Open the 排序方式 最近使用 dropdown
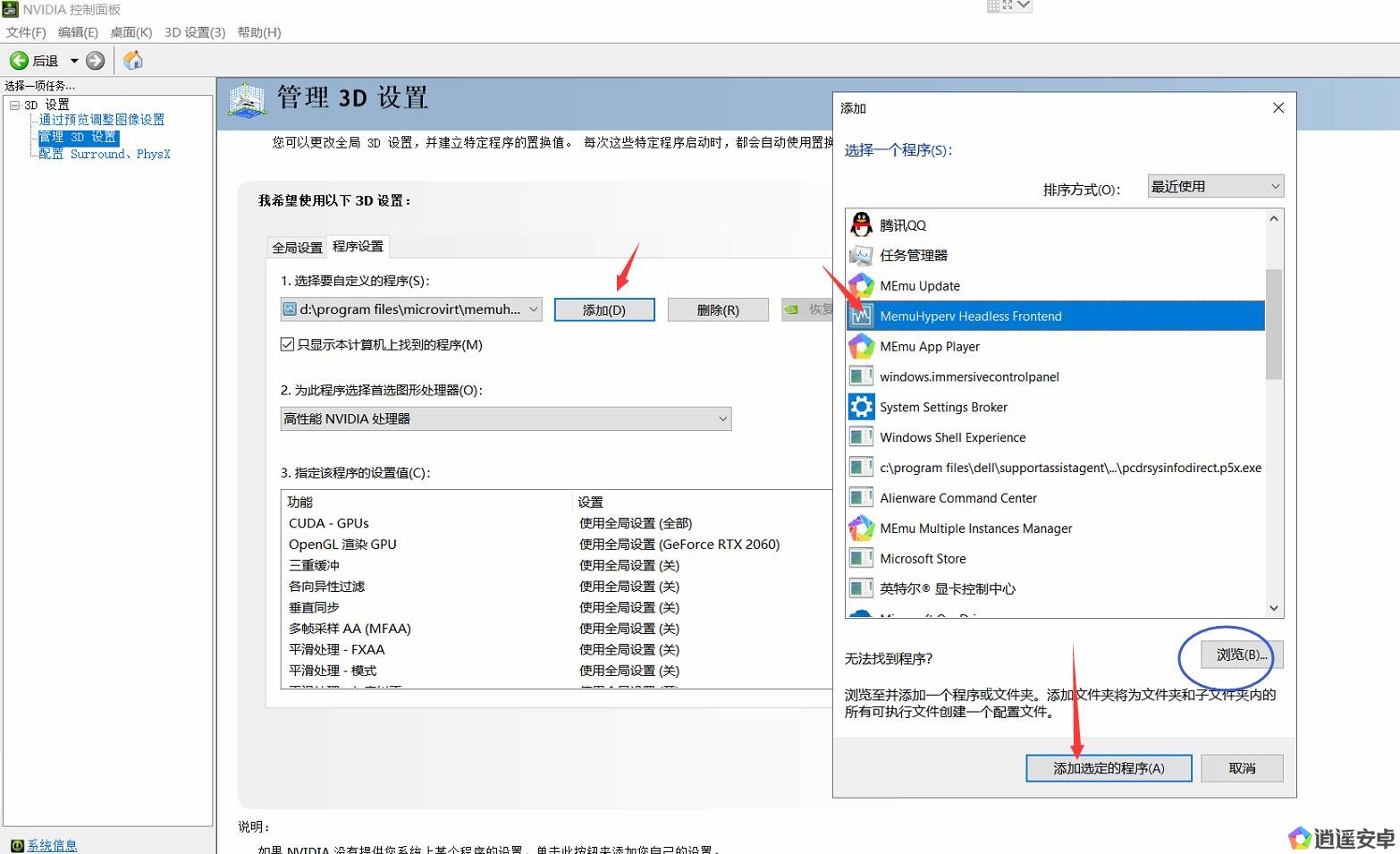This screenshot has width=1400, height=854. tap(1214, 186)
